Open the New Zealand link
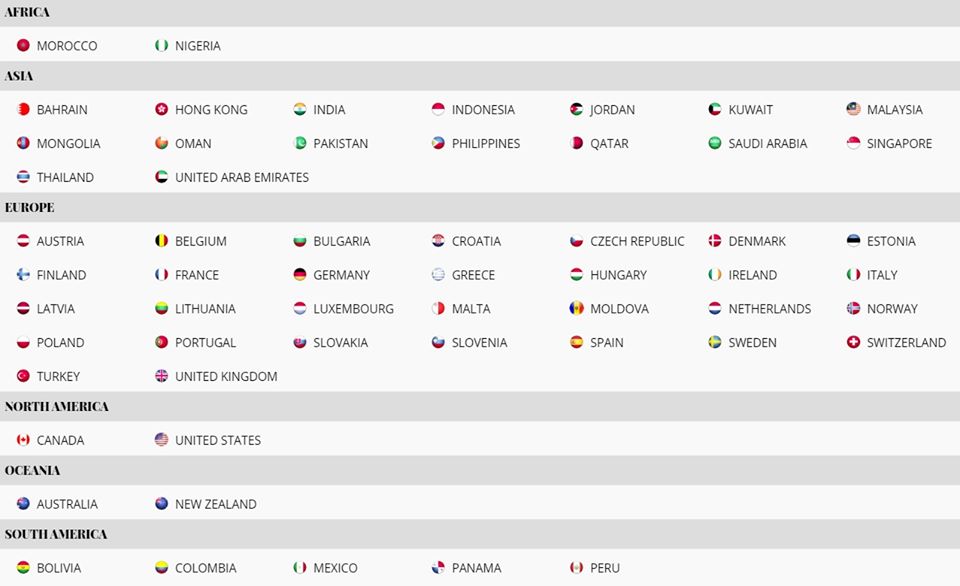Screen dimensions: 960x586 [216, 504]
